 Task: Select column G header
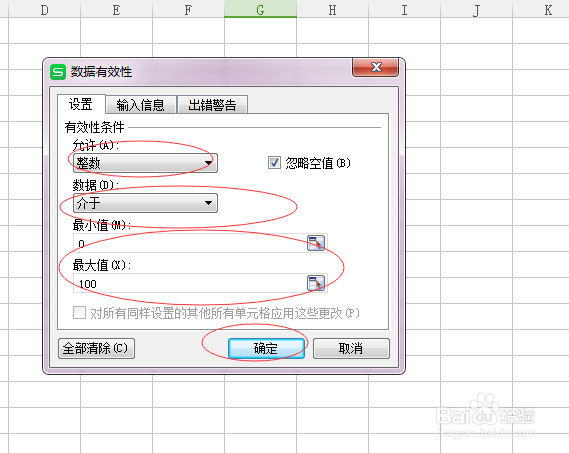[x=260, y=9]
